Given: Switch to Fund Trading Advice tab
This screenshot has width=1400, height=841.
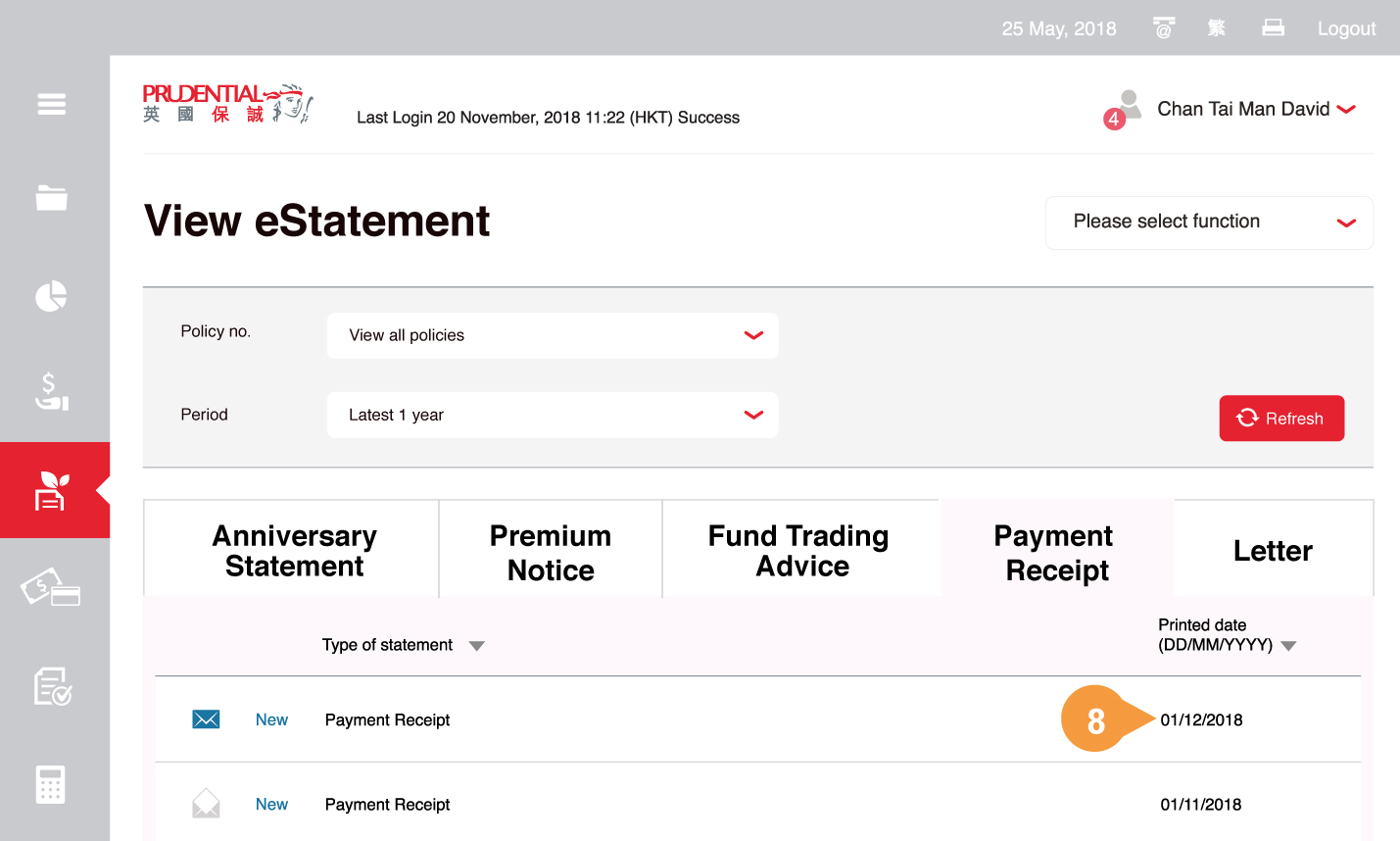Looking at the screenshot, I should pos(799,550).
